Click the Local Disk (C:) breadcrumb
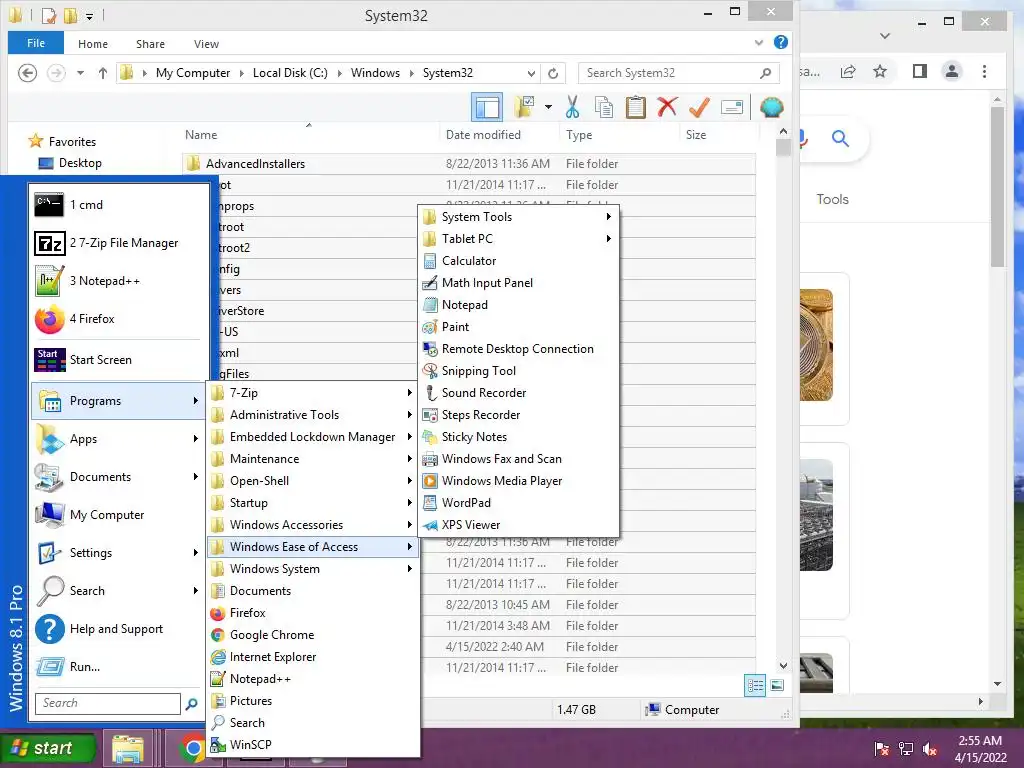Screen dimensions: 1024x768 point(290,73)
